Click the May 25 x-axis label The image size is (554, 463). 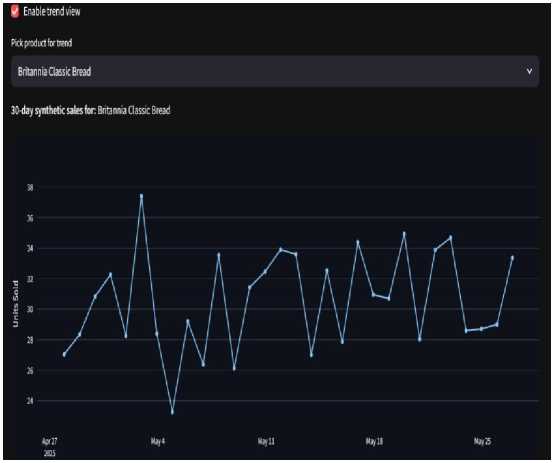[482, 441]
